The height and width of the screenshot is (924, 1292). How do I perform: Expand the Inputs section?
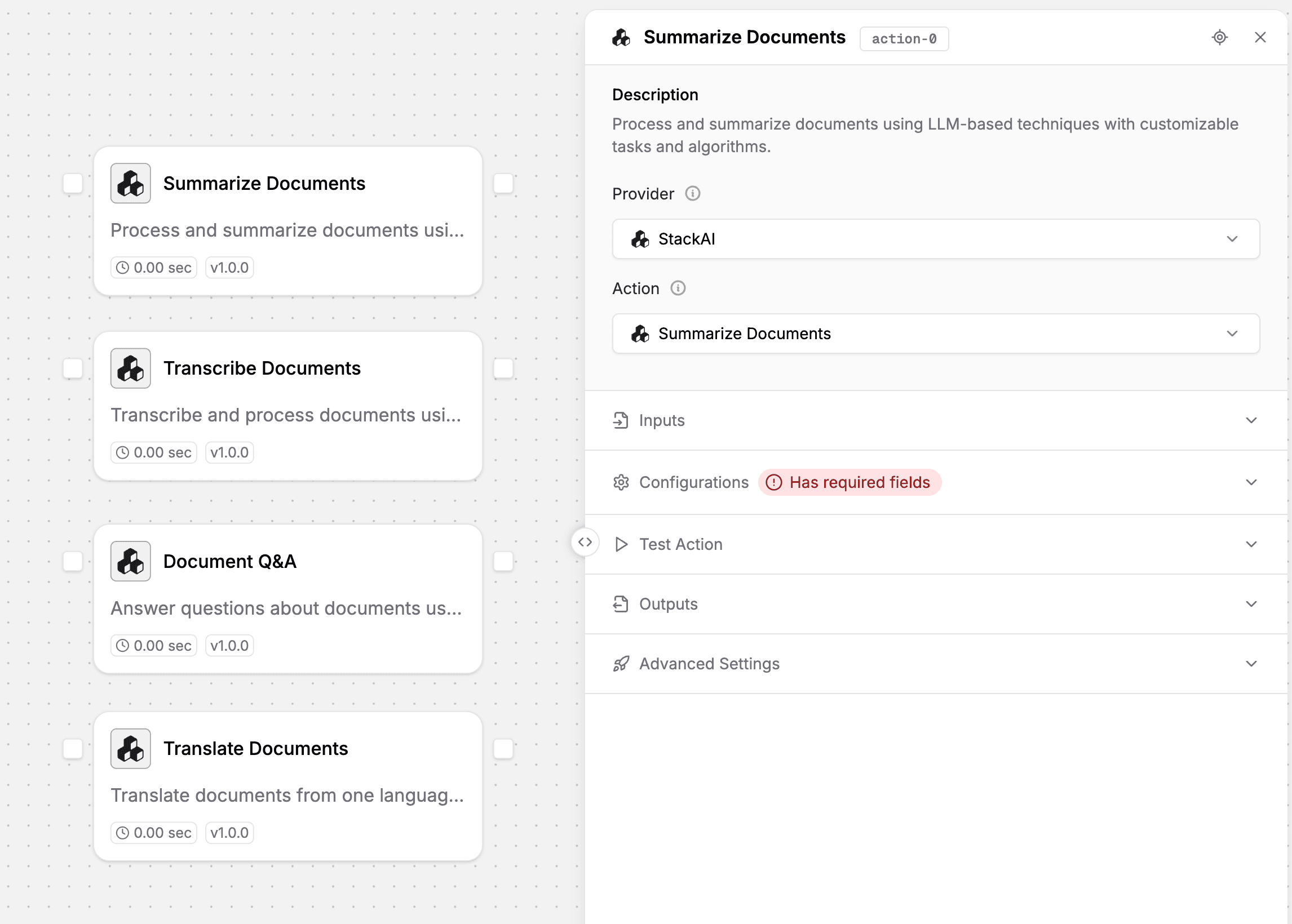[x=935, y=421]
